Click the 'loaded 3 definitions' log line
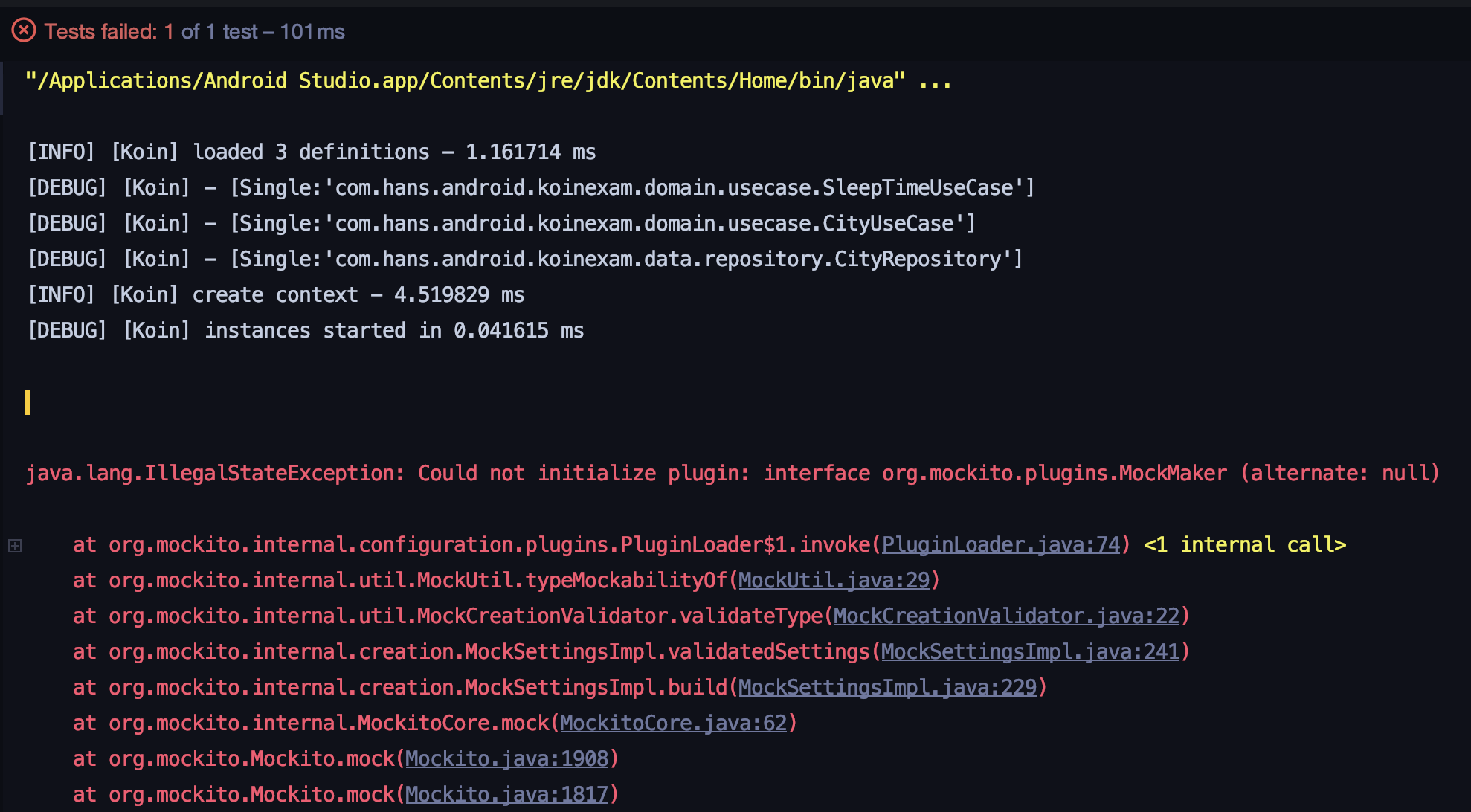Image resolution: width=1471 pixels, height=812 pixels. click(312, 152)
